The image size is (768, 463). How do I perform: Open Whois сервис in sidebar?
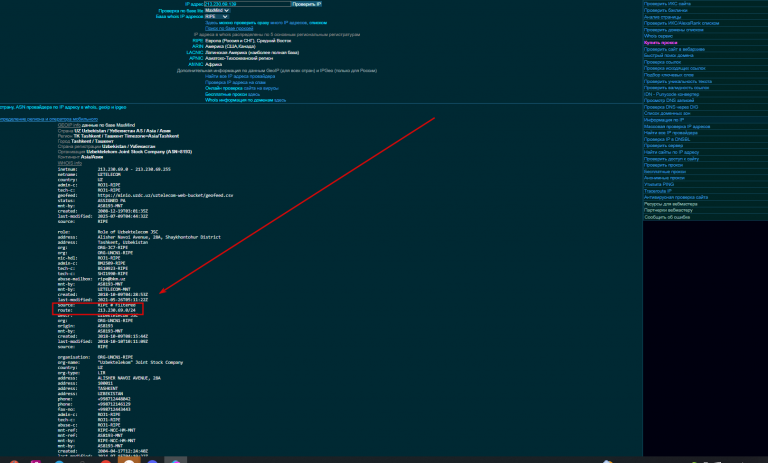click(x=658, y=36)
